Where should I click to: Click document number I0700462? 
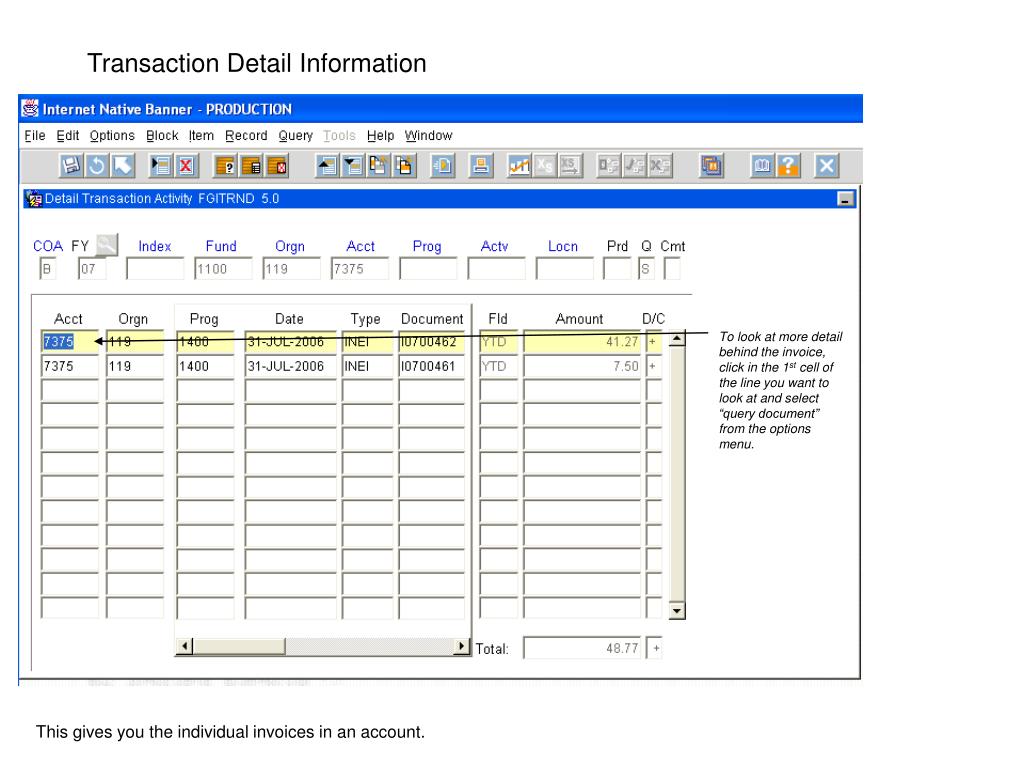click(x=431, y=342)
